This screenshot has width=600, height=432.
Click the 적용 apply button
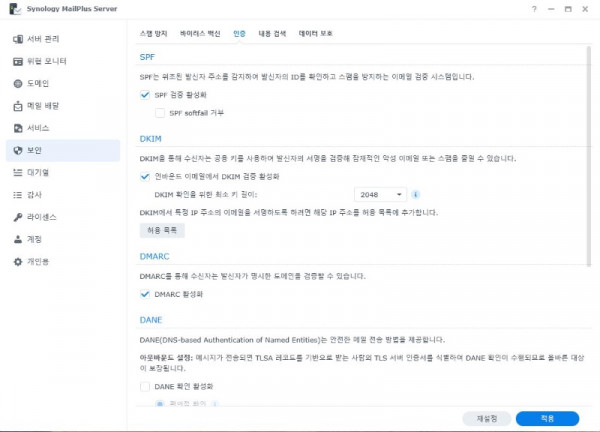coord(546,418)
